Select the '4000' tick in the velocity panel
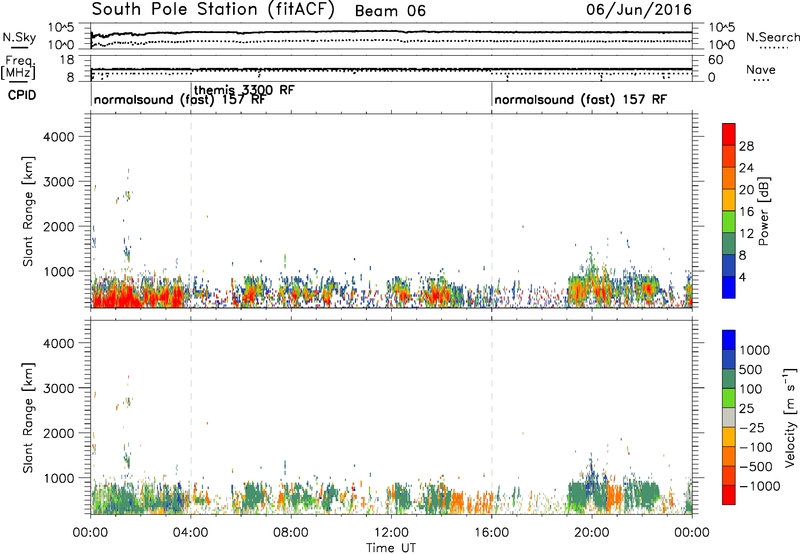 [x=59, y=343]
